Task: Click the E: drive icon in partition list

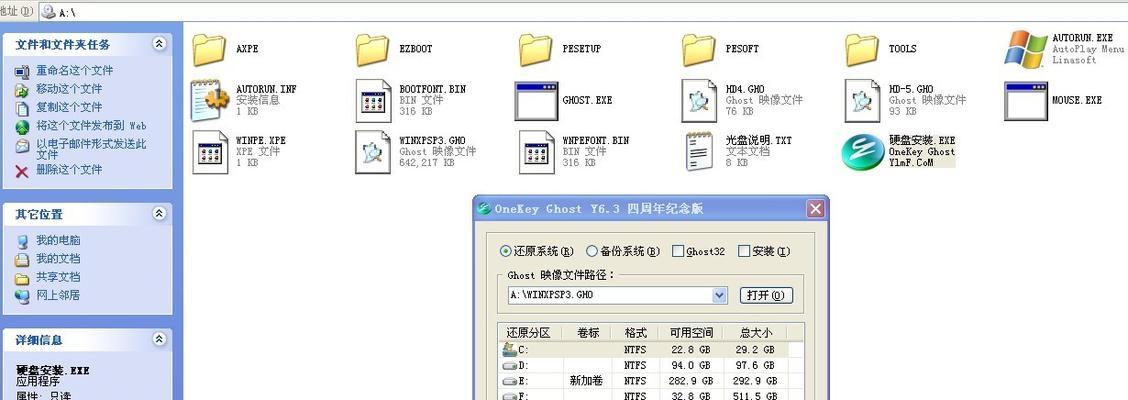Action: pyautogui.click(x=509, y=381)
